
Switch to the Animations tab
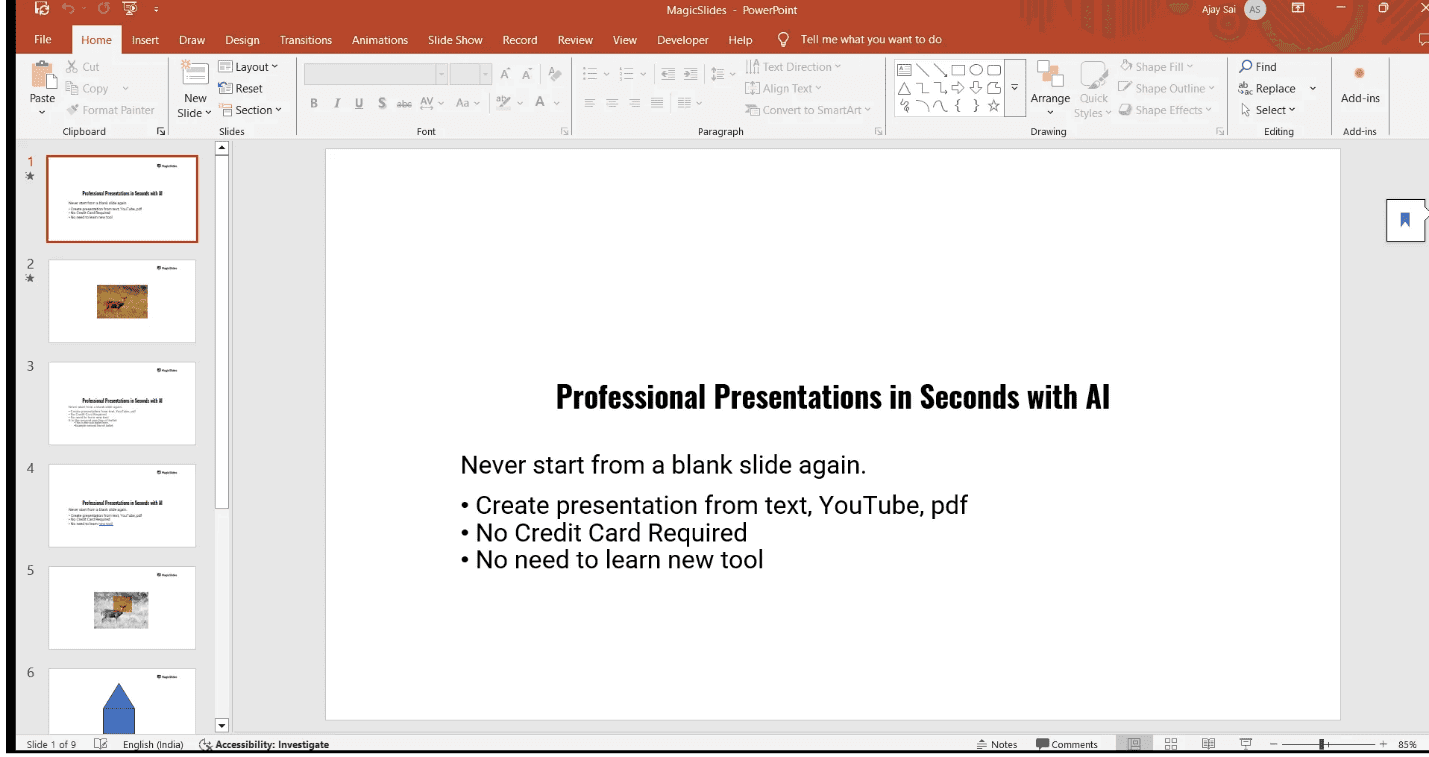(380, 40)
